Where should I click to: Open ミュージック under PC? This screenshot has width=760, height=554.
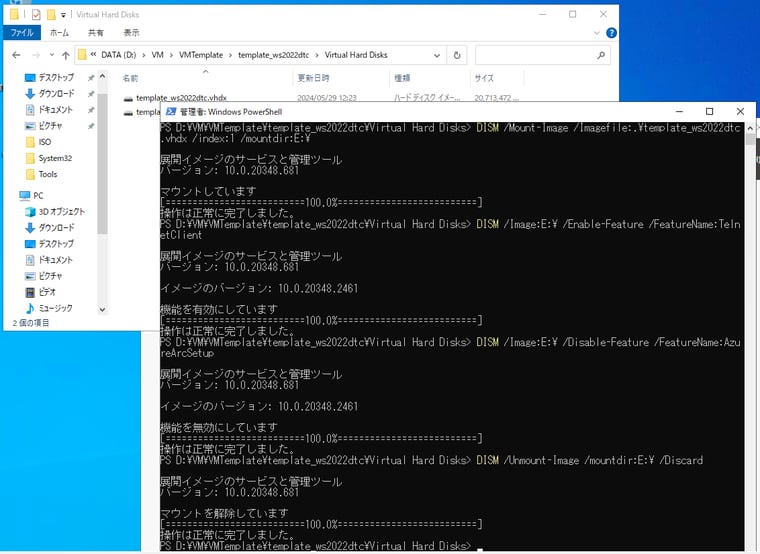55,308
